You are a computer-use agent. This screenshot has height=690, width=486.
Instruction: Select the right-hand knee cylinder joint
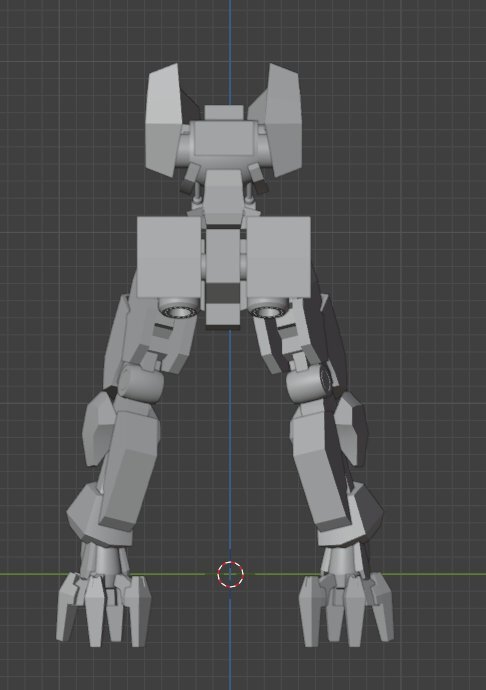coord(309,382)
